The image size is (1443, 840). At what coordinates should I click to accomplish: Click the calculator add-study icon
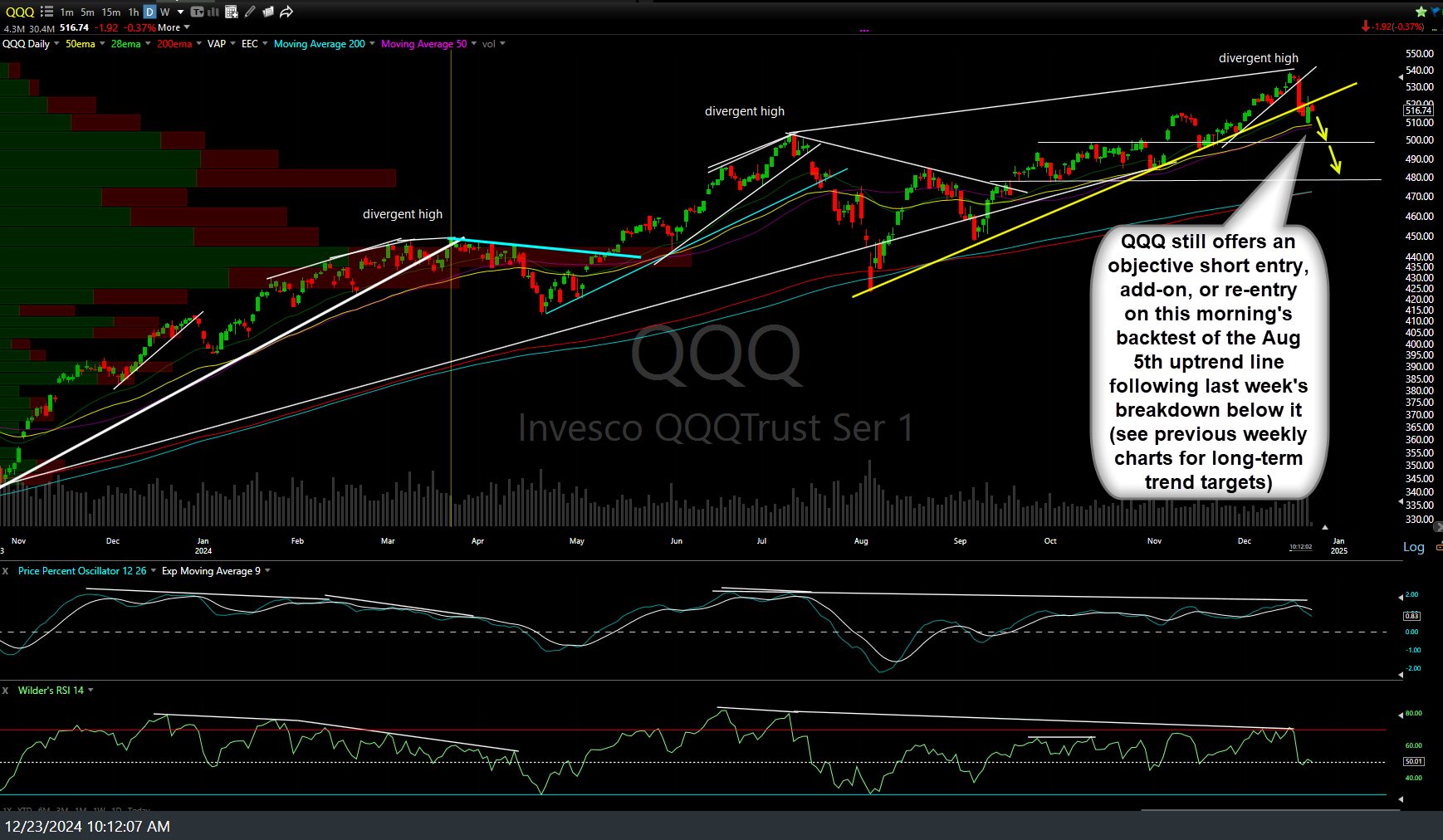(x=231, y=11)
